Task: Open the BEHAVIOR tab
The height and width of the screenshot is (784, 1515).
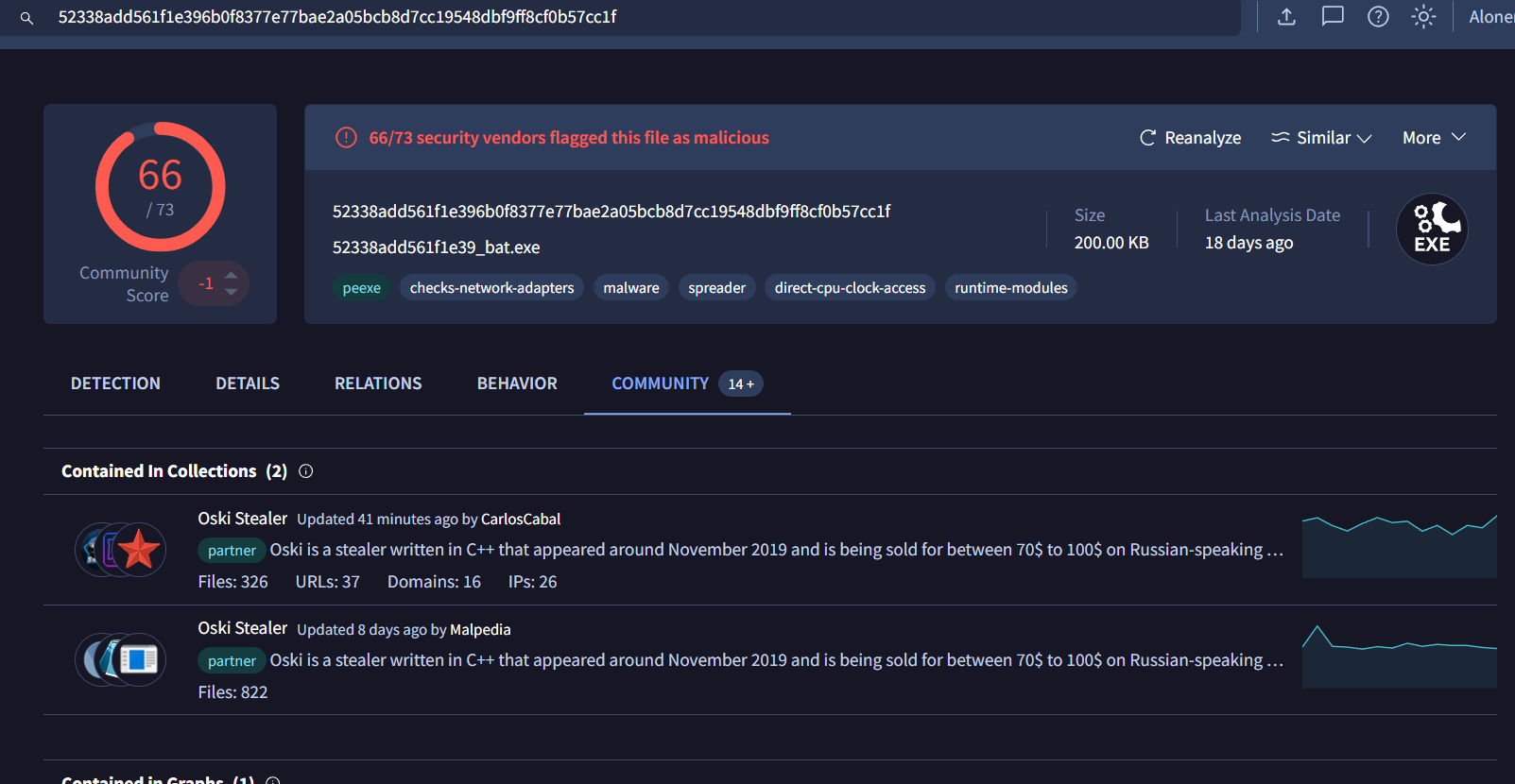Action: coord(517,383)
